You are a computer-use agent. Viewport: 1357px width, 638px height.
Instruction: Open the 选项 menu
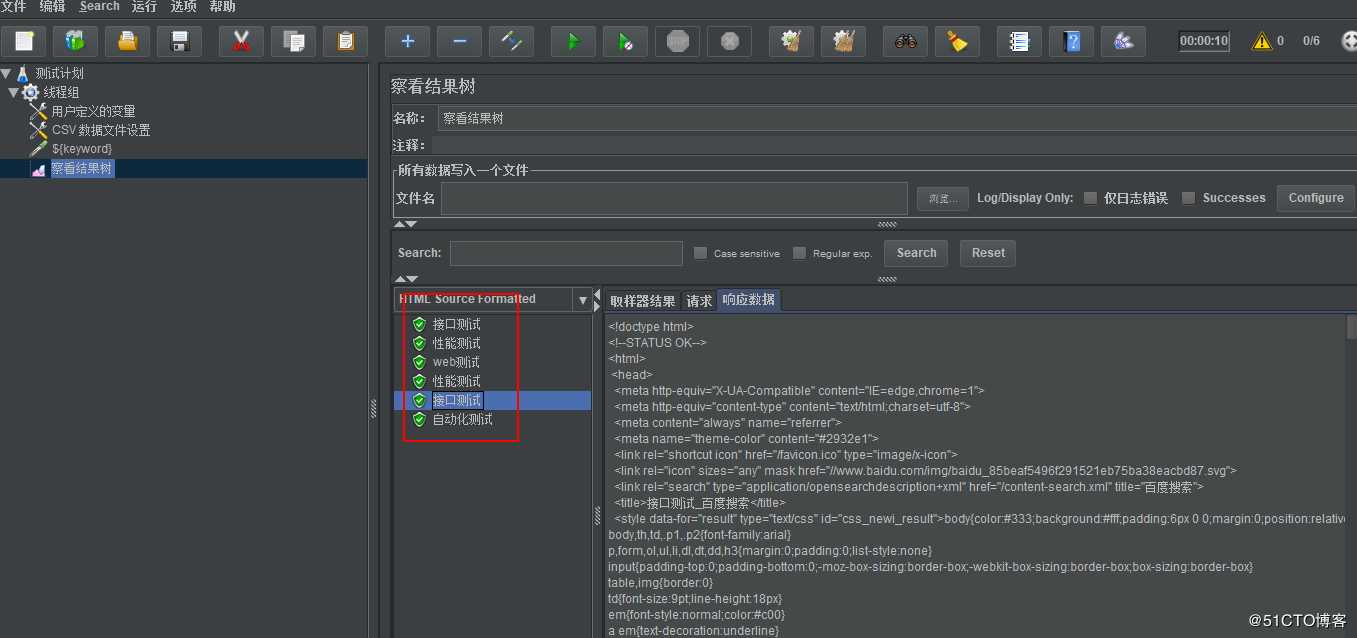tap(184, 6)
